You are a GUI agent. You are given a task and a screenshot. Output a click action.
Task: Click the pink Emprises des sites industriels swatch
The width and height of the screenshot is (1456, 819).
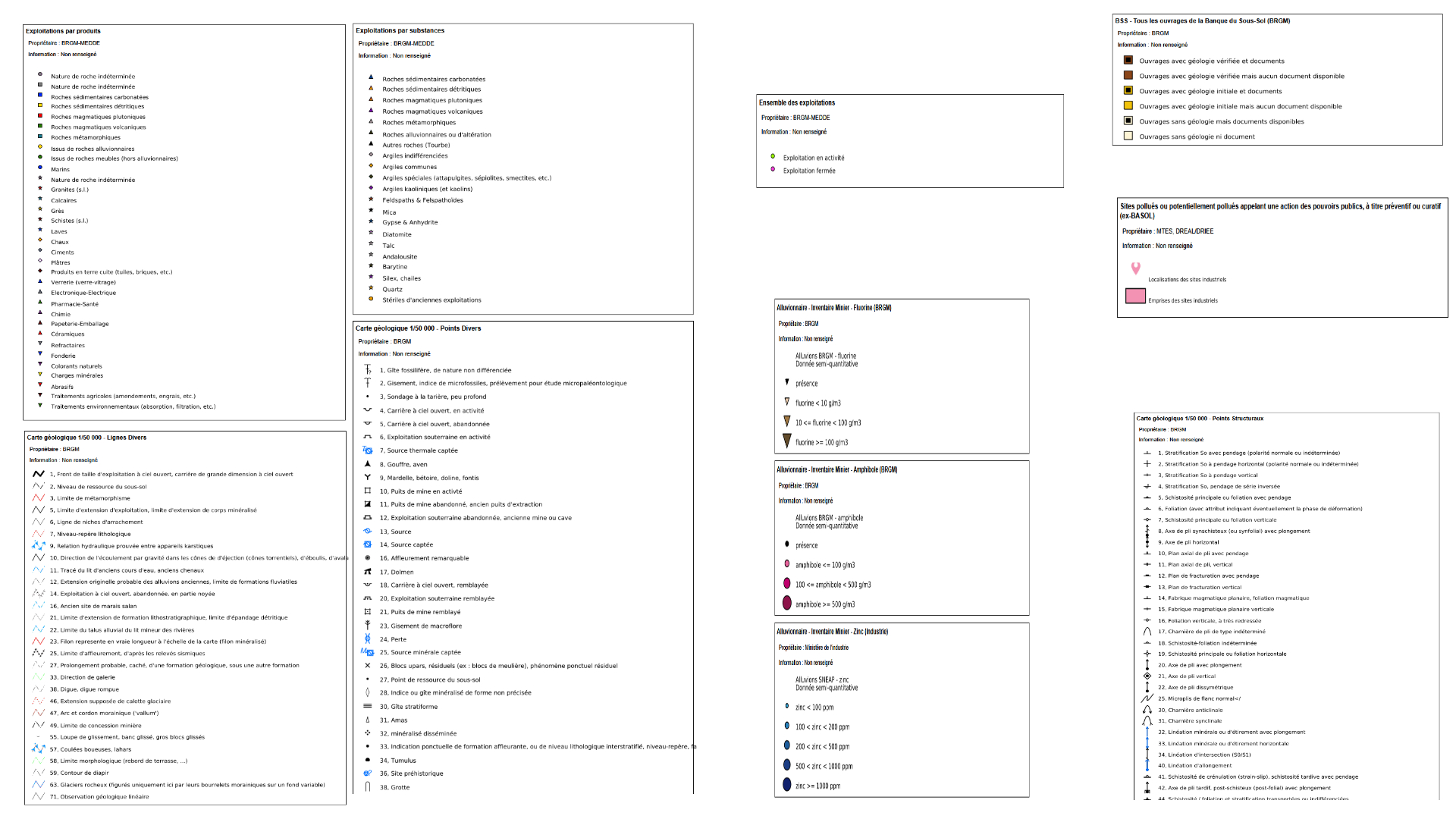(1135, 297)
